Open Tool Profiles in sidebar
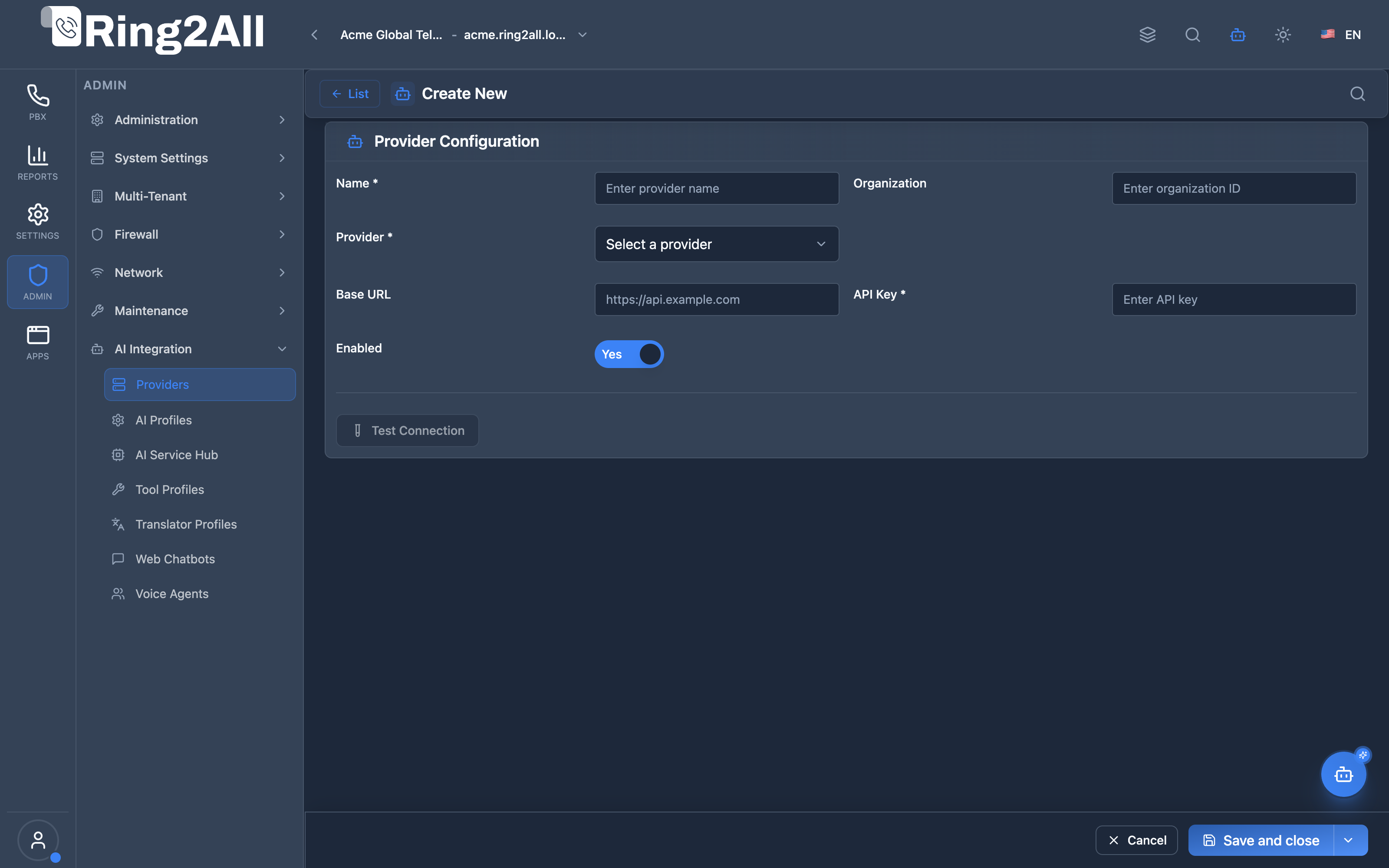This screenshot has height=868, width=1389. pyautogui.click(x=200, y=490)
